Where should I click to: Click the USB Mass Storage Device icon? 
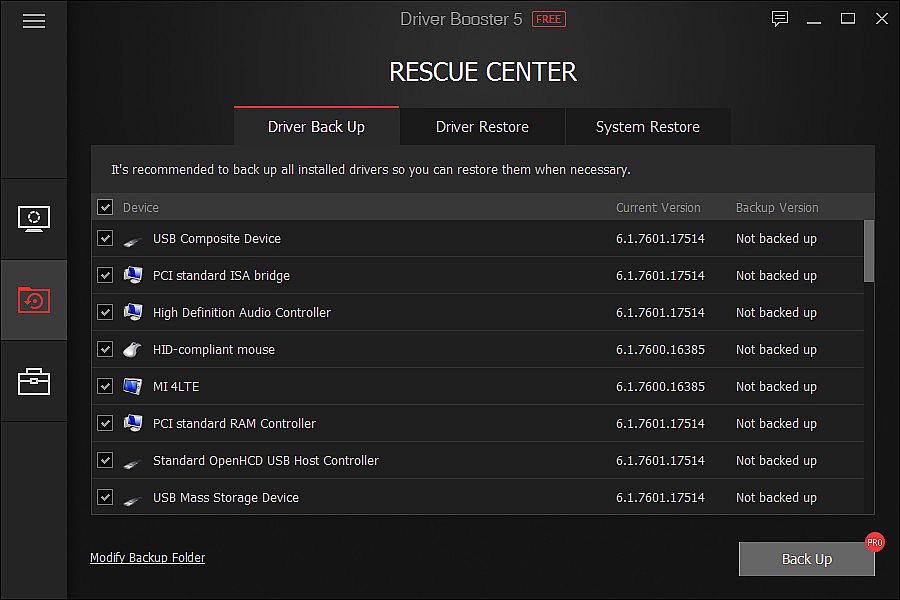point(133,500)
